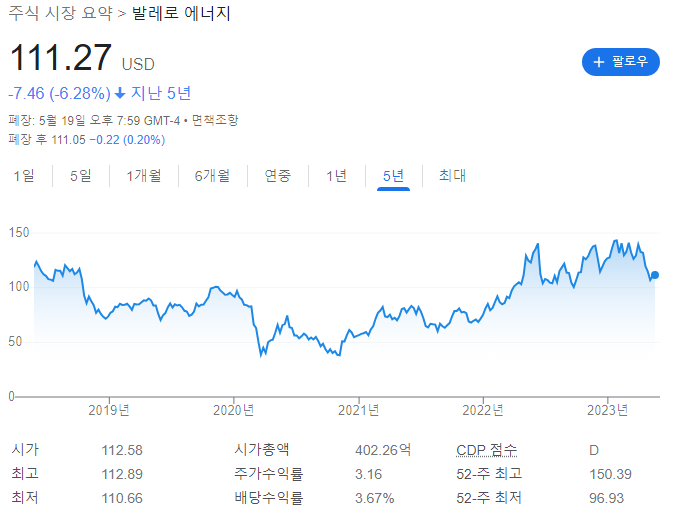Click the 최고 value 112.89
677x521 pixels.
click(122, 474)
